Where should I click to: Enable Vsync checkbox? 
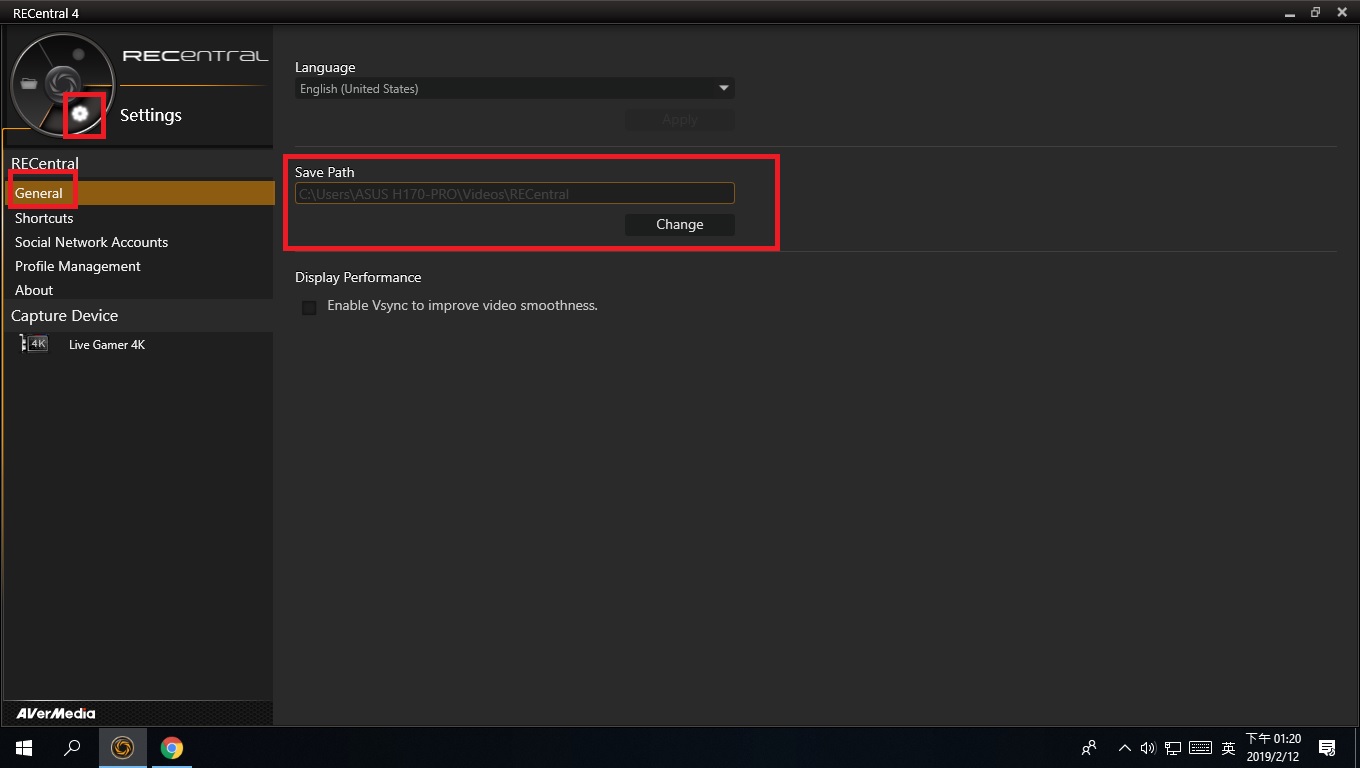coord(309,307)
